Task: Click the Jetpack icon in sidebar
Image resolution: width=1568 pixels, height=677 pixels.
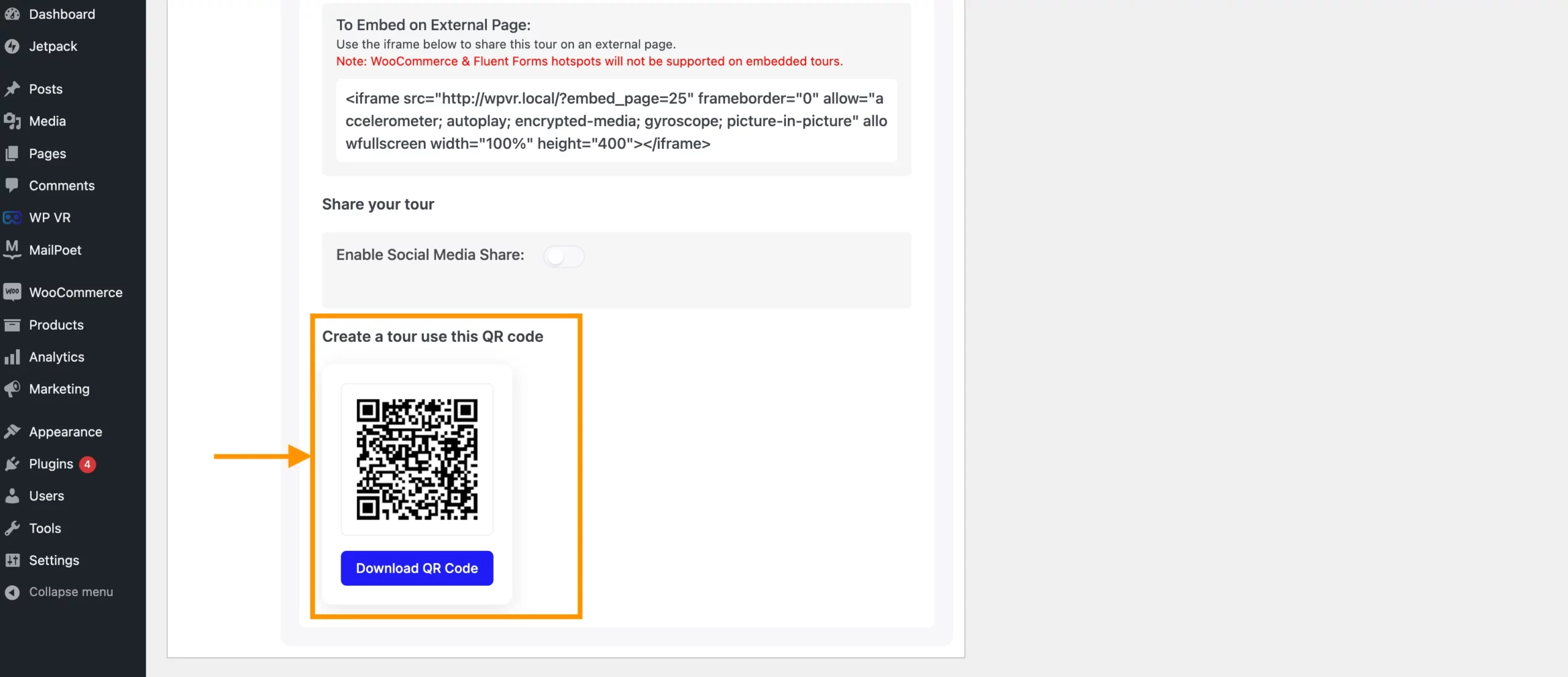Action: (12, 47)
